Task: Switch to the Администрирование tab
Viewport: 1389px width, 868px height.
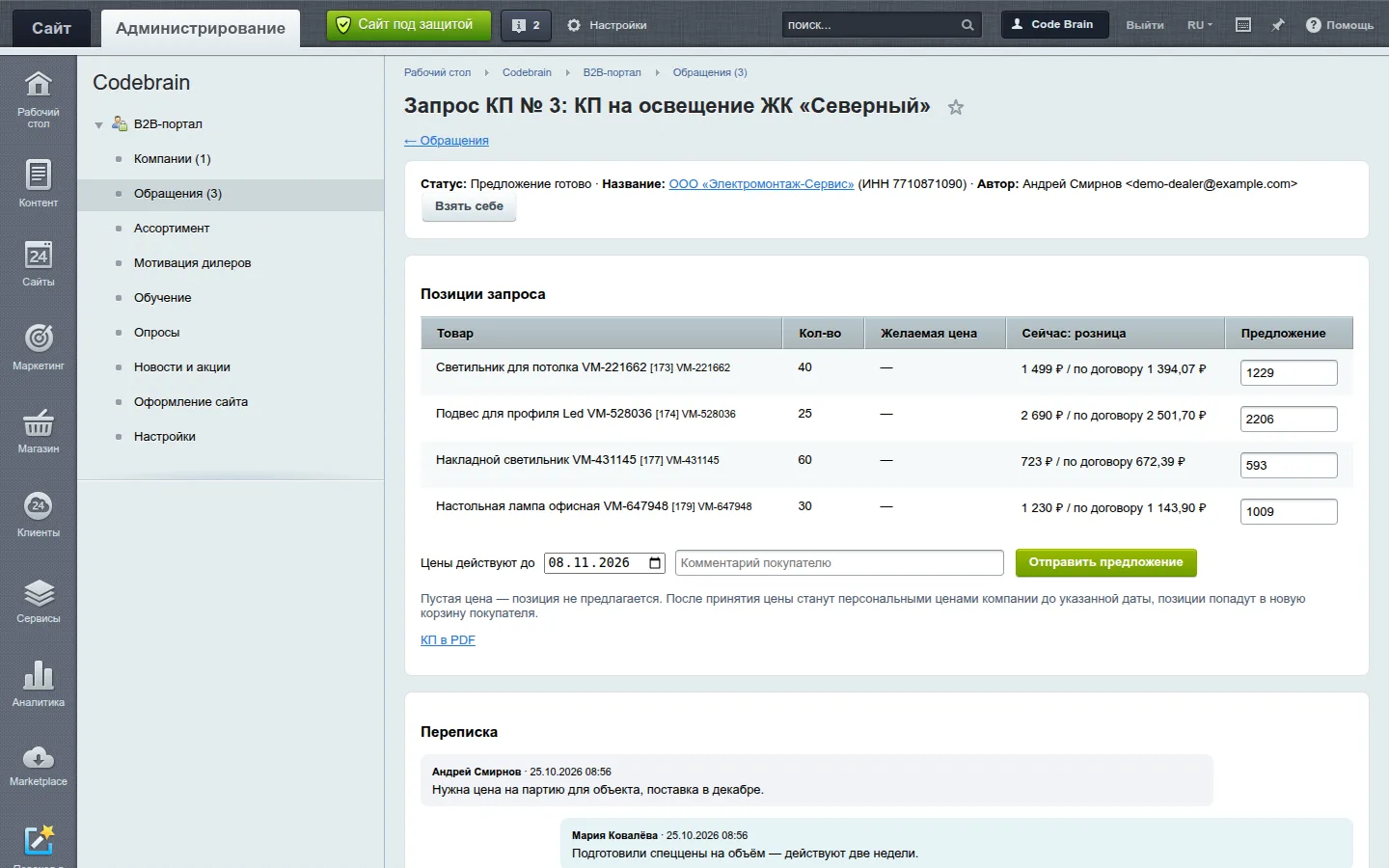Action: tap(201, 28)
